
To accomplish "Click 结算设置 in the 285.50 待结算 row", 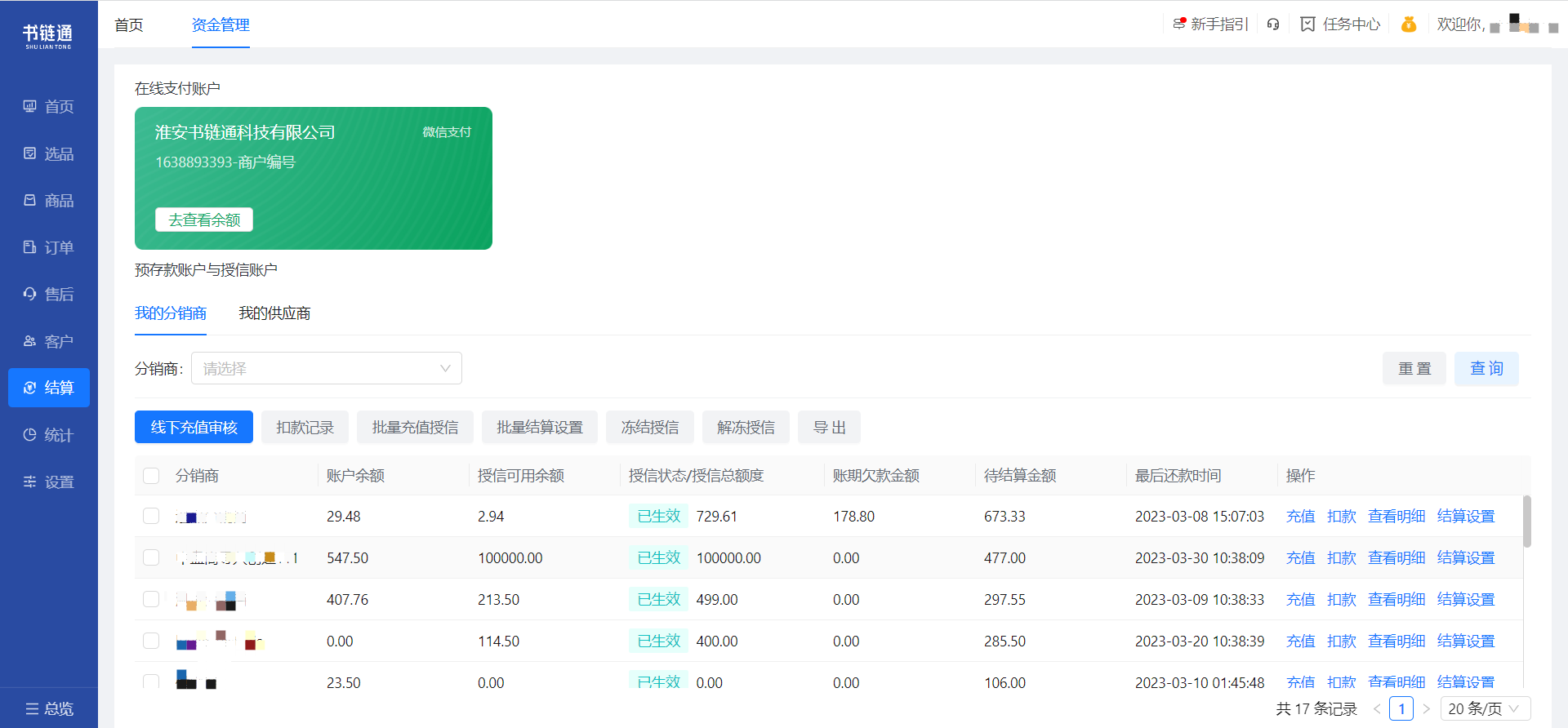I will coord(1466,641).
